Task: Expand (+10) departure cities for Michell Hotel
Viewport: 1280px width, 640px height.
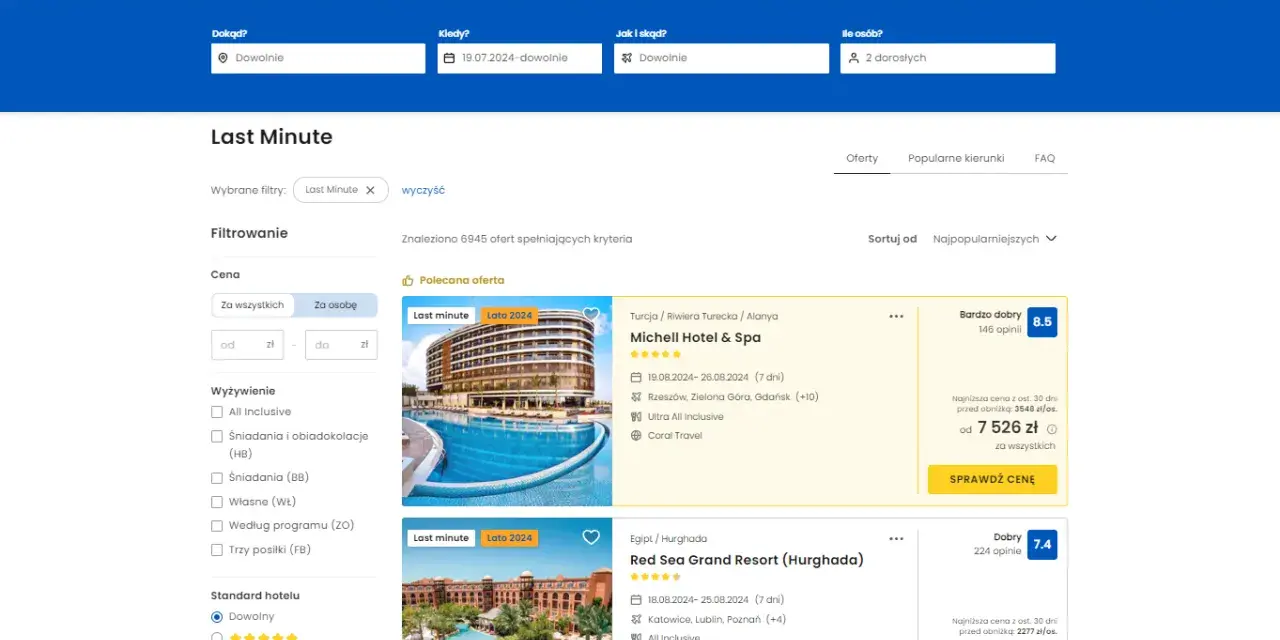Action: point(807,397)
